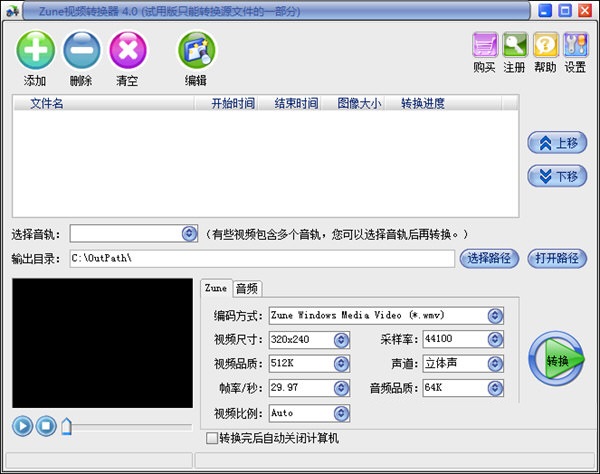Click the preview seek slider handle

(x=67, y=426)
